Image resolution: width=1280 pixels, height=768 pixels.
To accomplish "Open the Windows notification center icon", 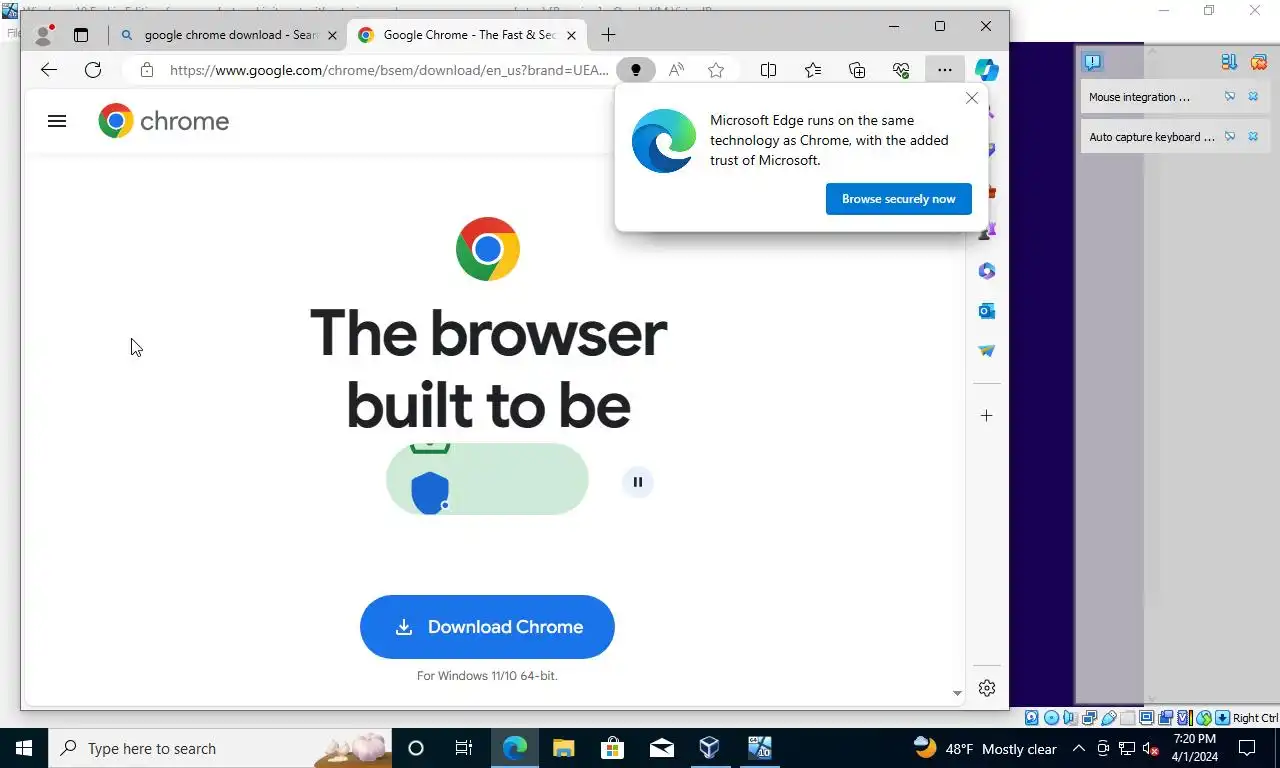I will click(x=1247, y=748).
